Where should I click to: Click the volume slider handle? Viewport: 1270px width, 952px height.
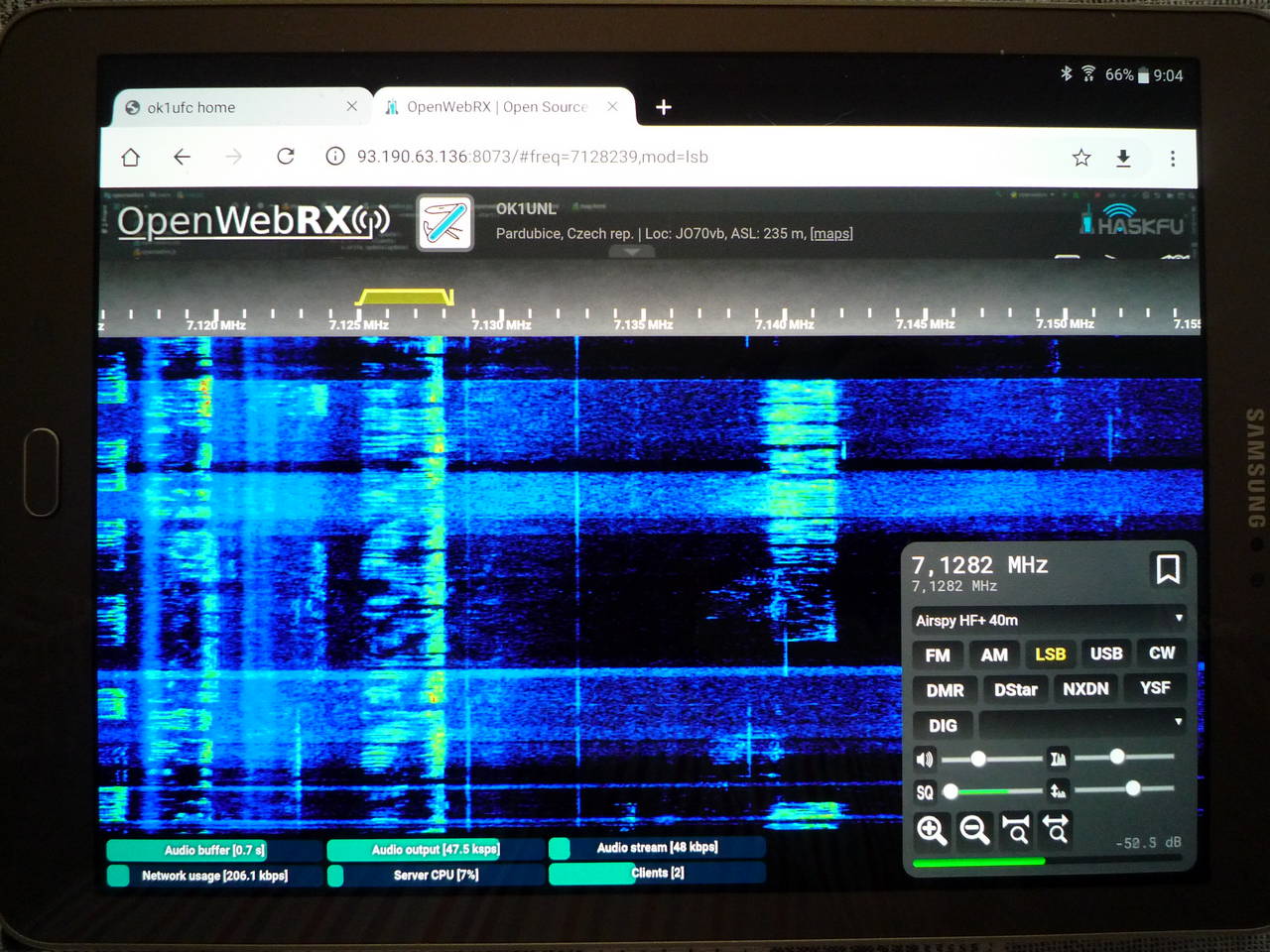[978, 759]
